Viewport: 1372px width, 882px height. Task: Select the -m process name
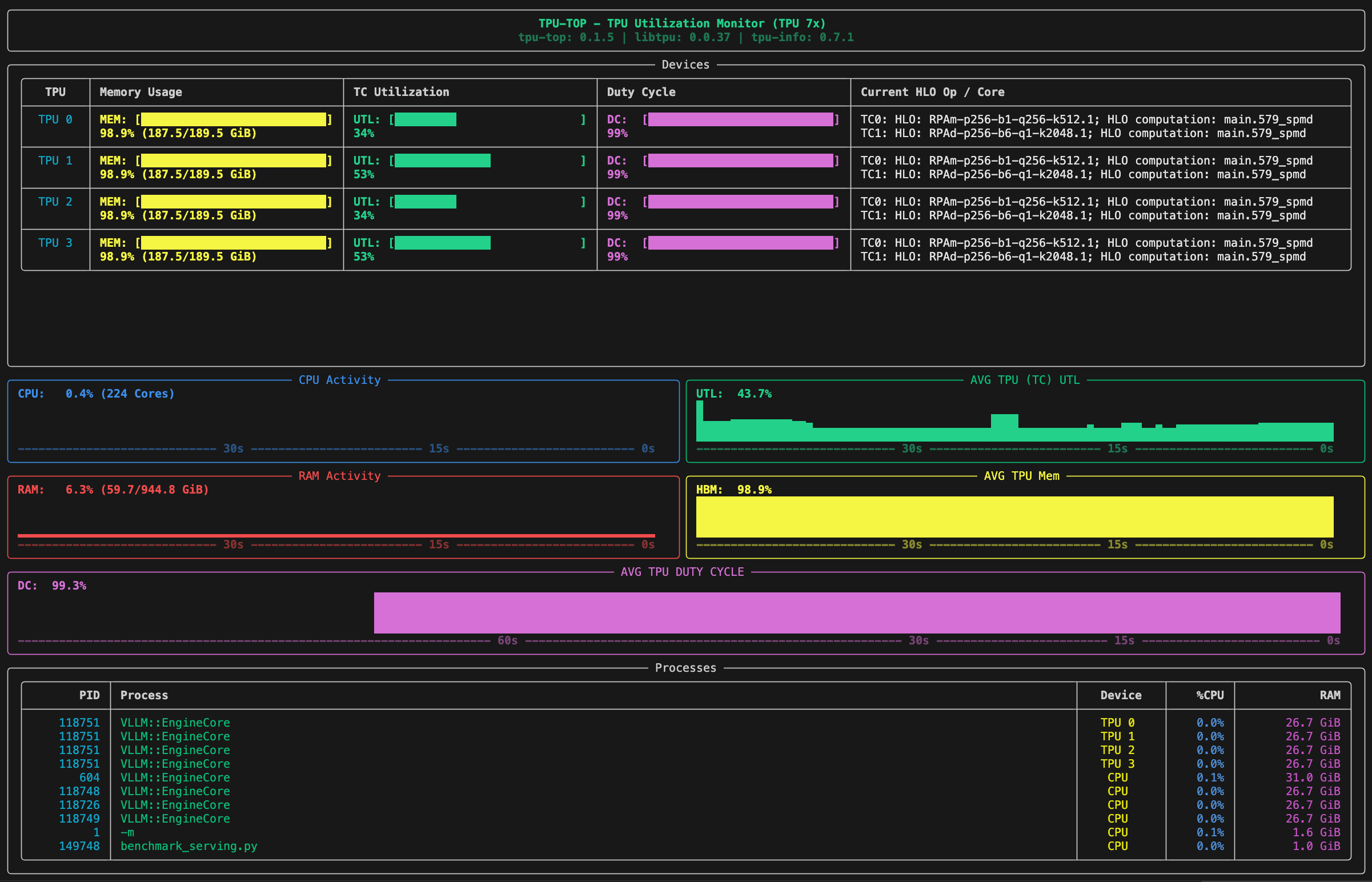click(127, 832)
